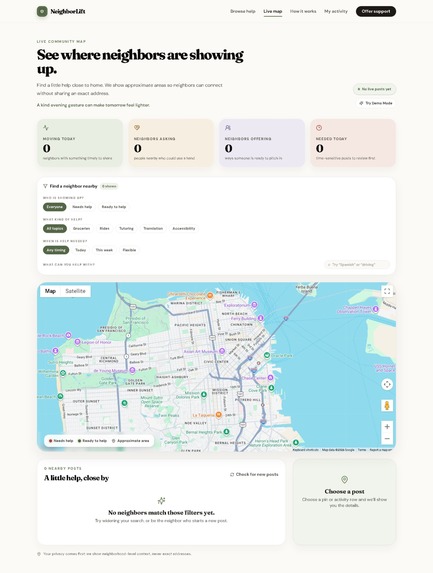Click the map camera controls icon
Image resolution: width=433 pixels, height=573 pixels.
click(387, 384)
